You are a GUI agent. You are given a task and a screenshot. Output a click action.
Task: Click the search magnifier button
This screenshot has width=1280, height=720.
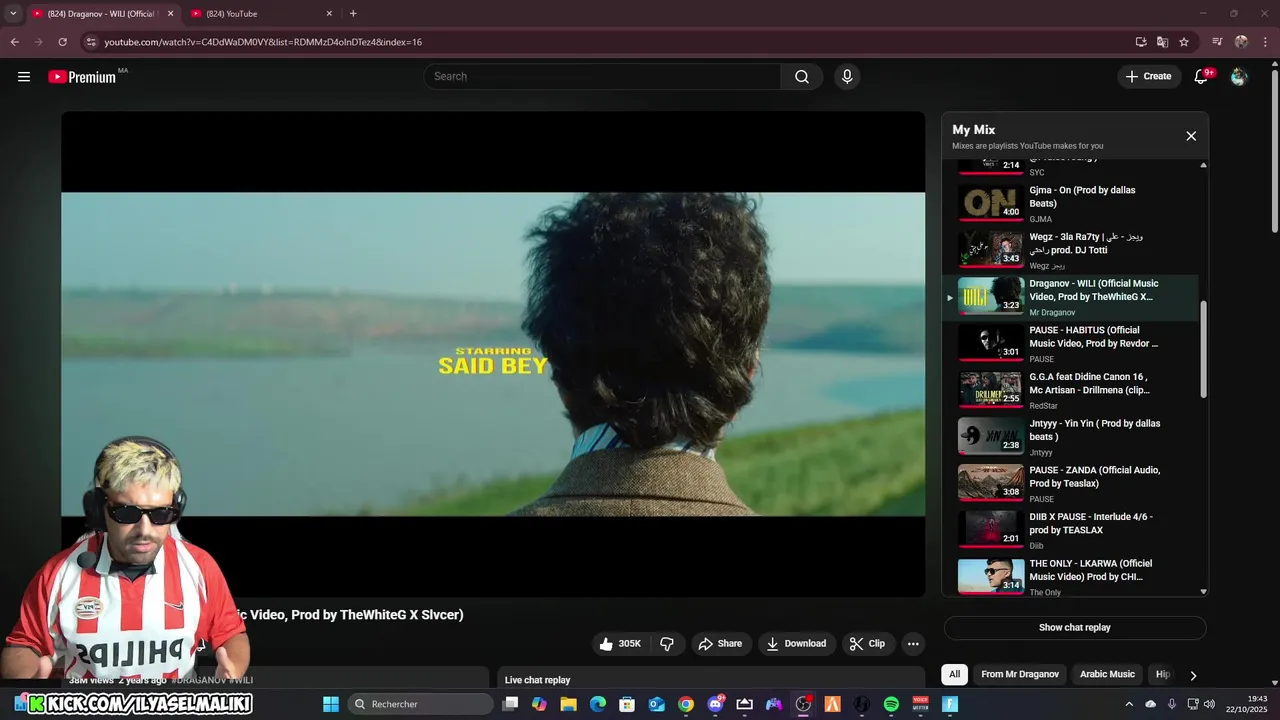tap(802, 77)
